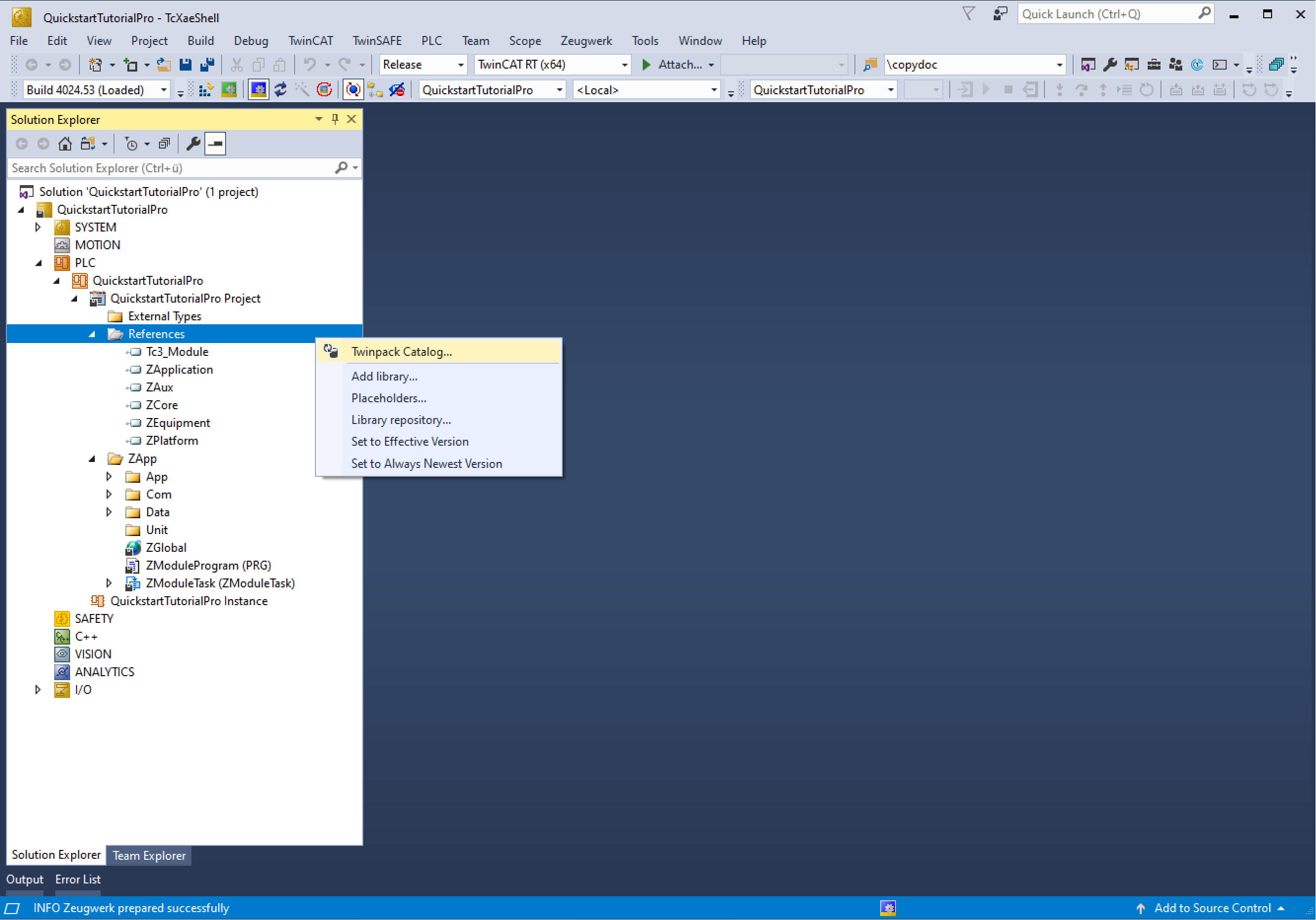Expand the SYSTEM tree node

pyautogui.click(x=39, y=228)
